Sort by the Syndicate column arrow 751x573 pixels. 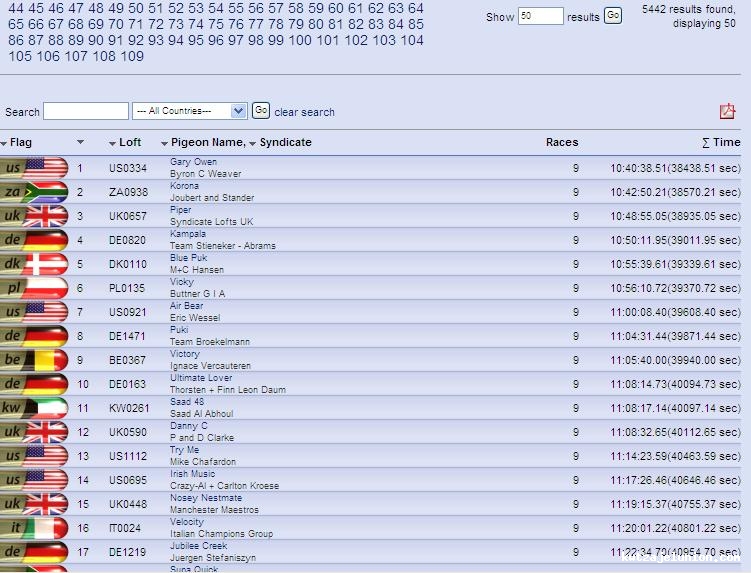(253, 143)
